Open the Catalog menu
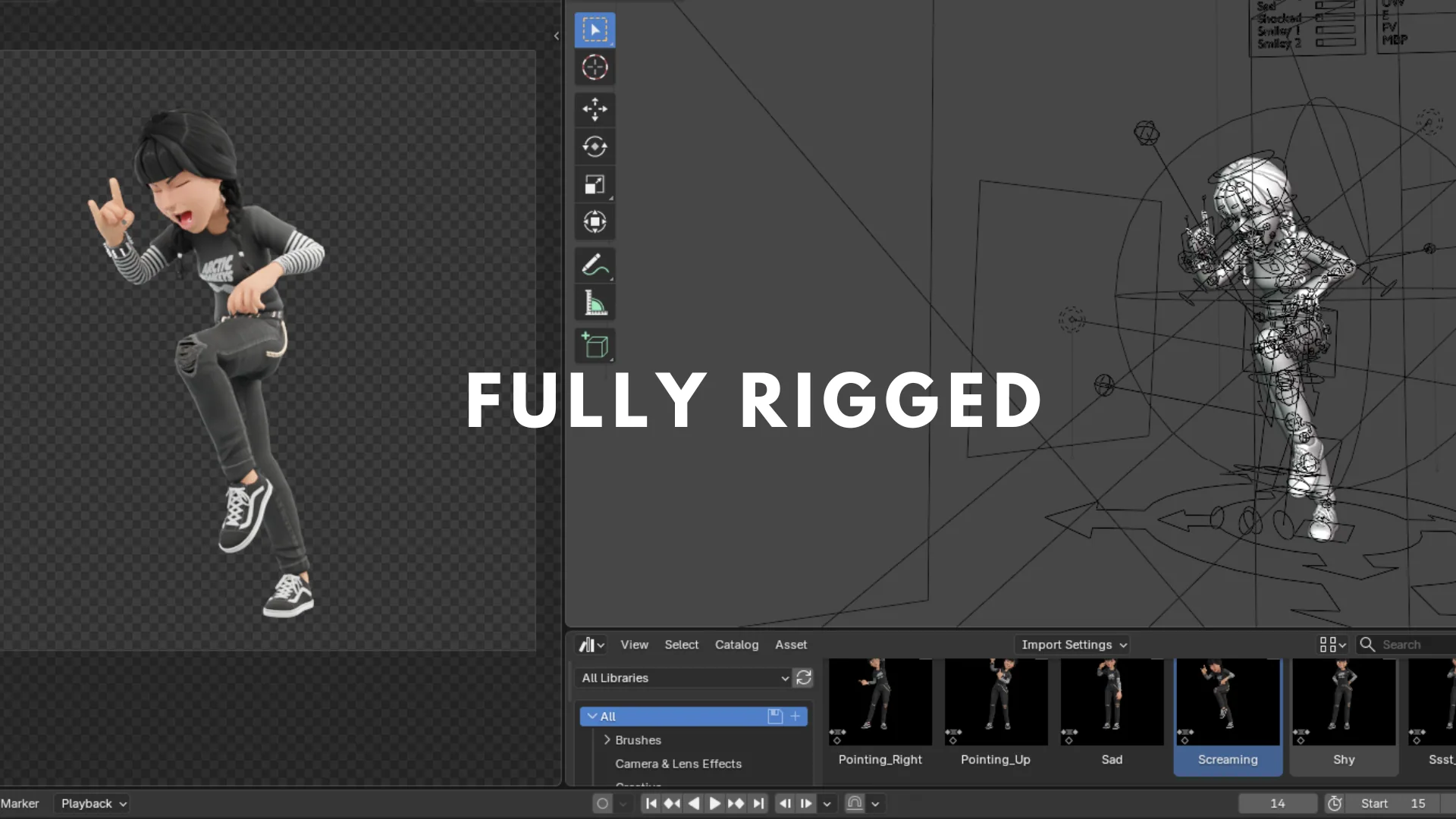The width and height of the screenshot is (1456, 819). pyautogui.click(x=736, y=645)
